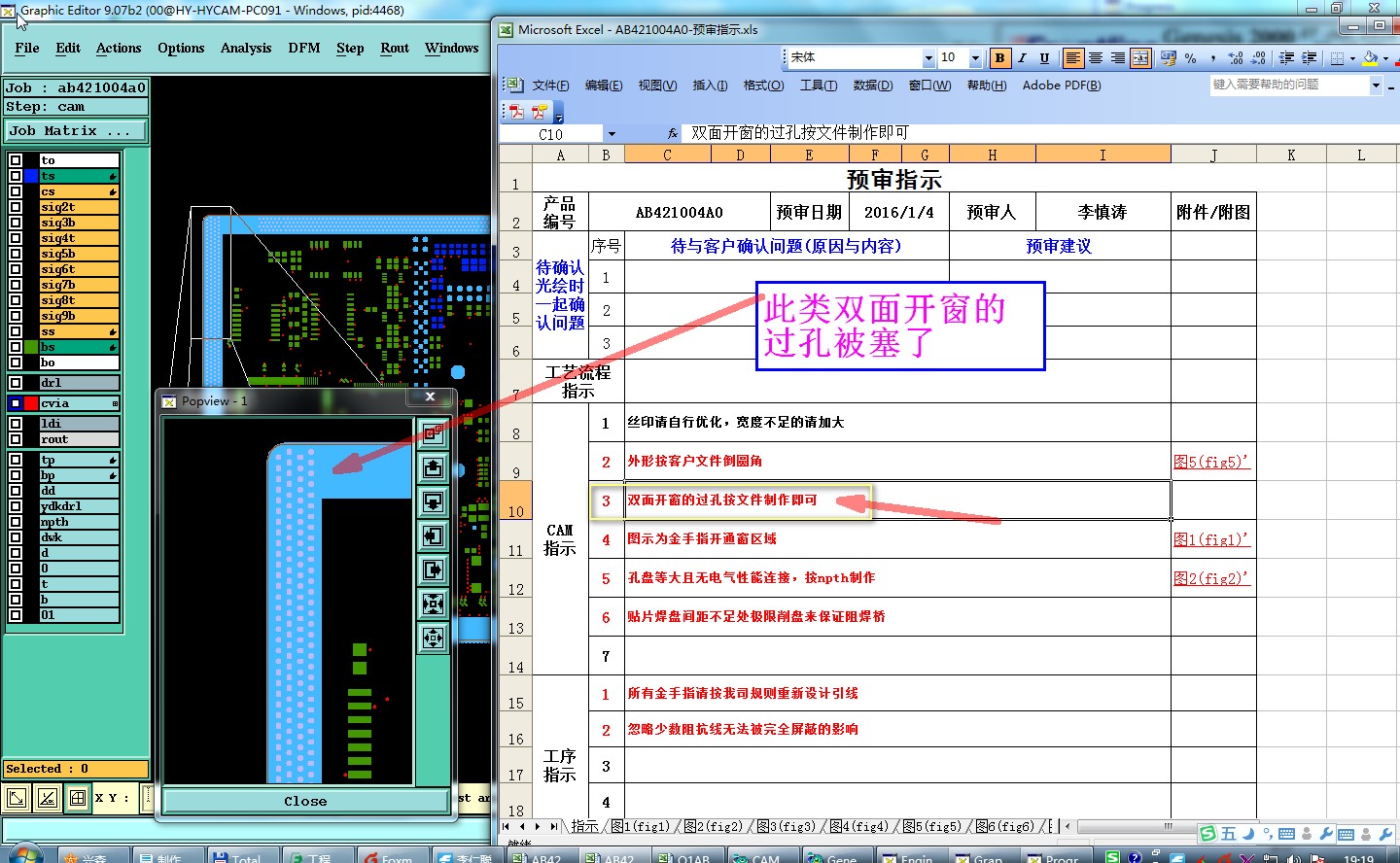Image resolution: width=1400 pixels, height=863 pixels.
Task: Click Popview pan up icon
Action: (434, 467)
